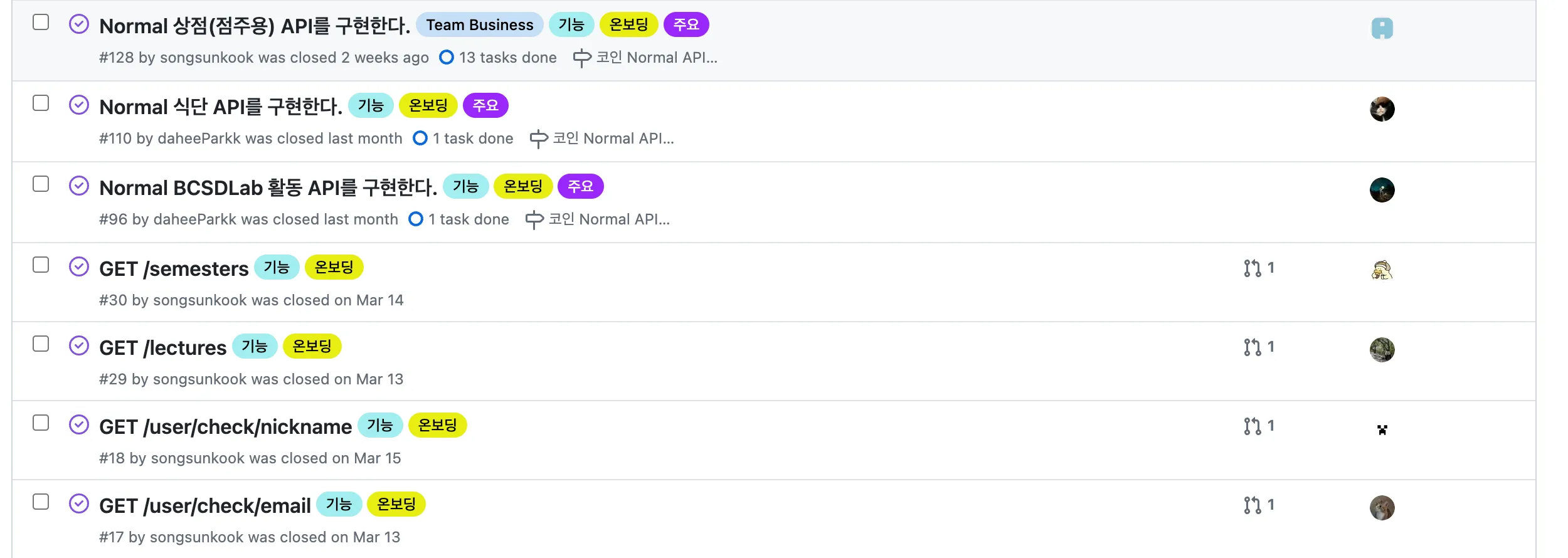Filter by purple 주요 label on issue #110

(x=485, y=105)
